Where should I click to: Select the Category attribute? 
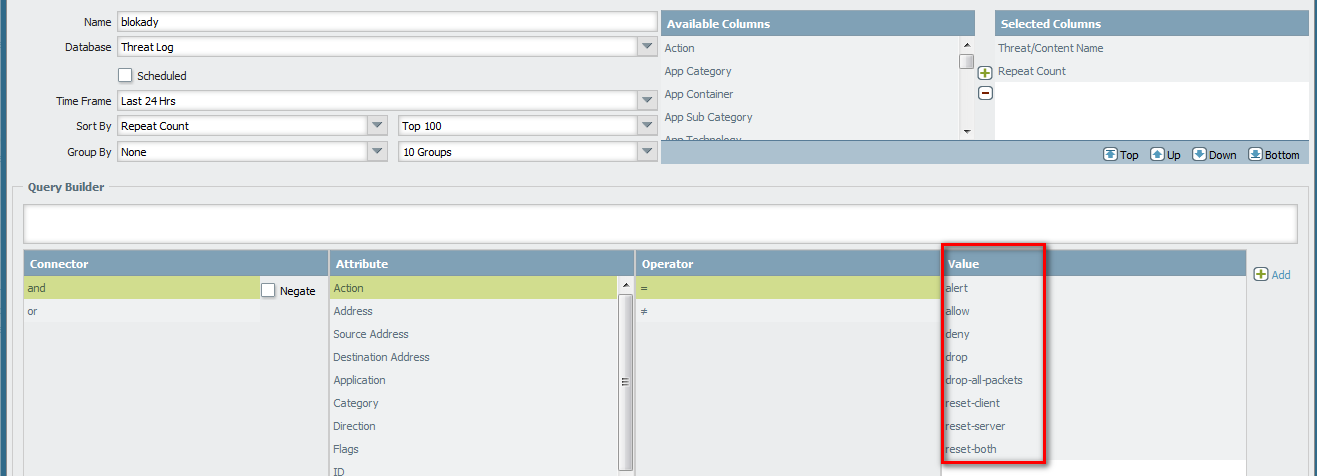point(474,403)
